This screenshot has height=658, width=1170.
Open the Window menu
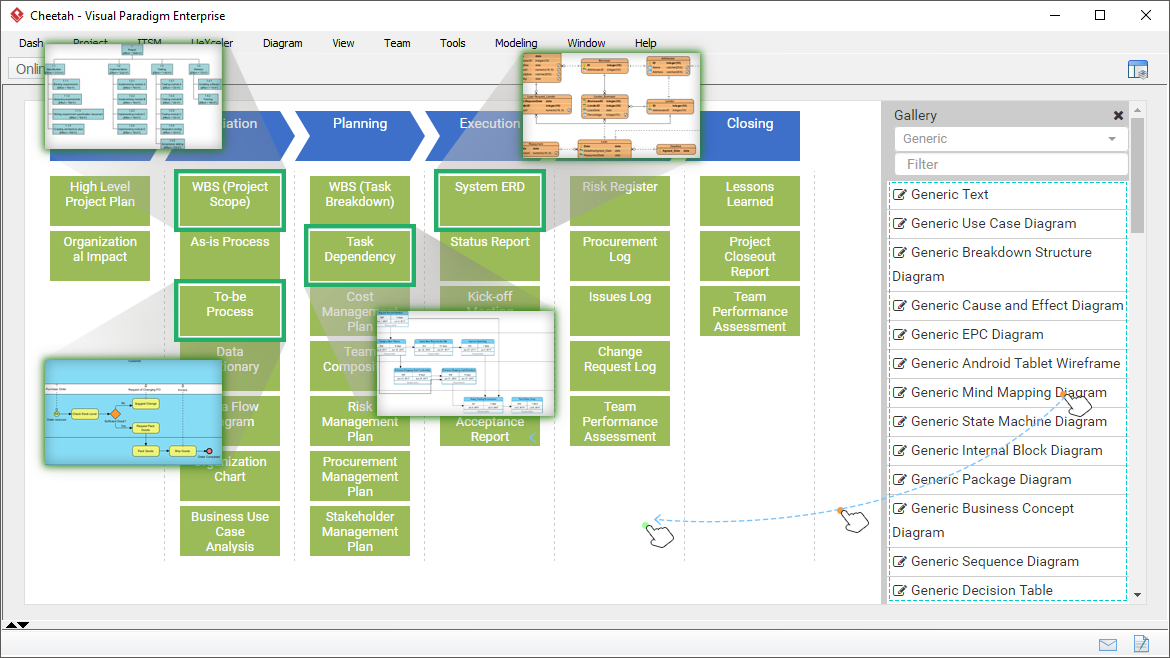point(586,43)
